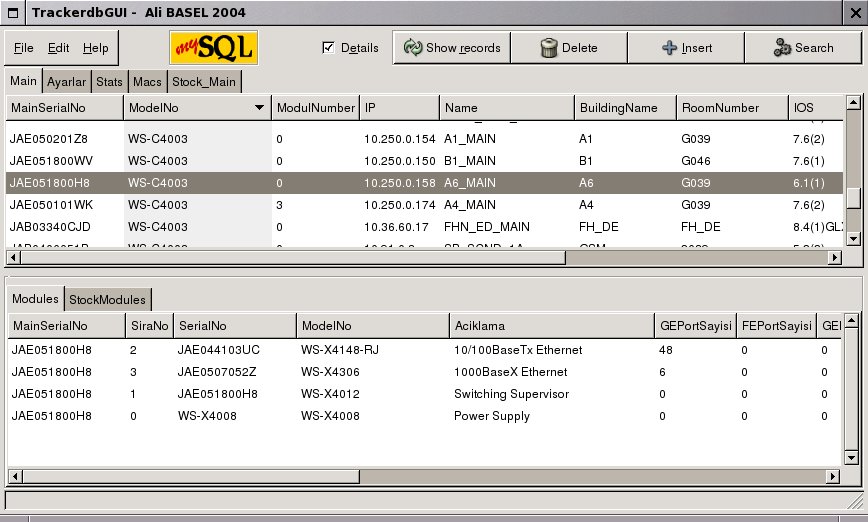Open the Edit menu
This screenshot has width=868, height=522.
click(58, 48)
